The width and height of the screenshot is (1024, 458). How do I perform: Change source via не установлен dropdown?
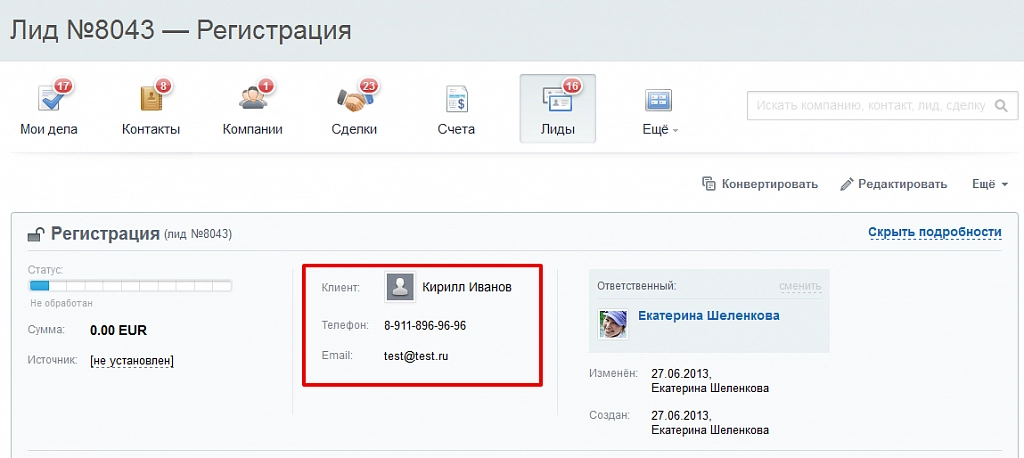(x=131, y=360)
